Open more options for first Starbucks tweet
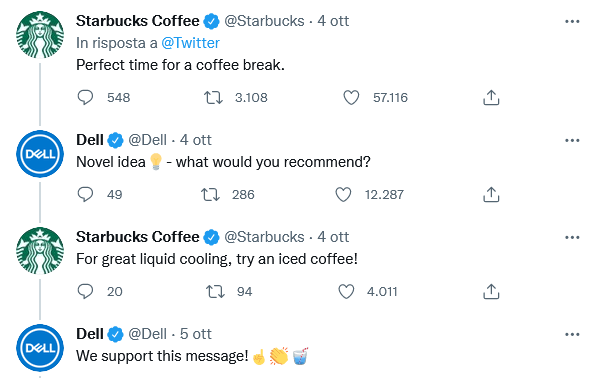Viewport: 598px width, 378px height. click(x=572, y=21)
